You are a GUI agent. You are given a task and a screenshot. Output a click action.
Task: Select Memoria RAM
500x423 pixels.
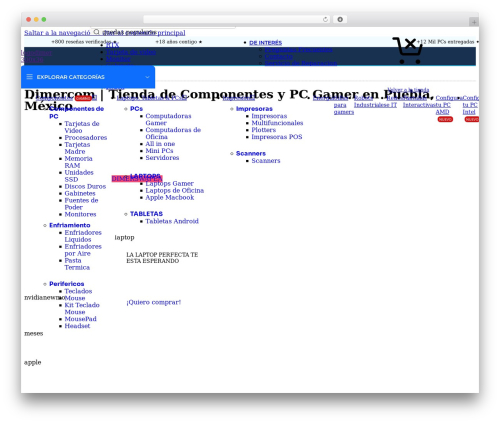point(78,162)
